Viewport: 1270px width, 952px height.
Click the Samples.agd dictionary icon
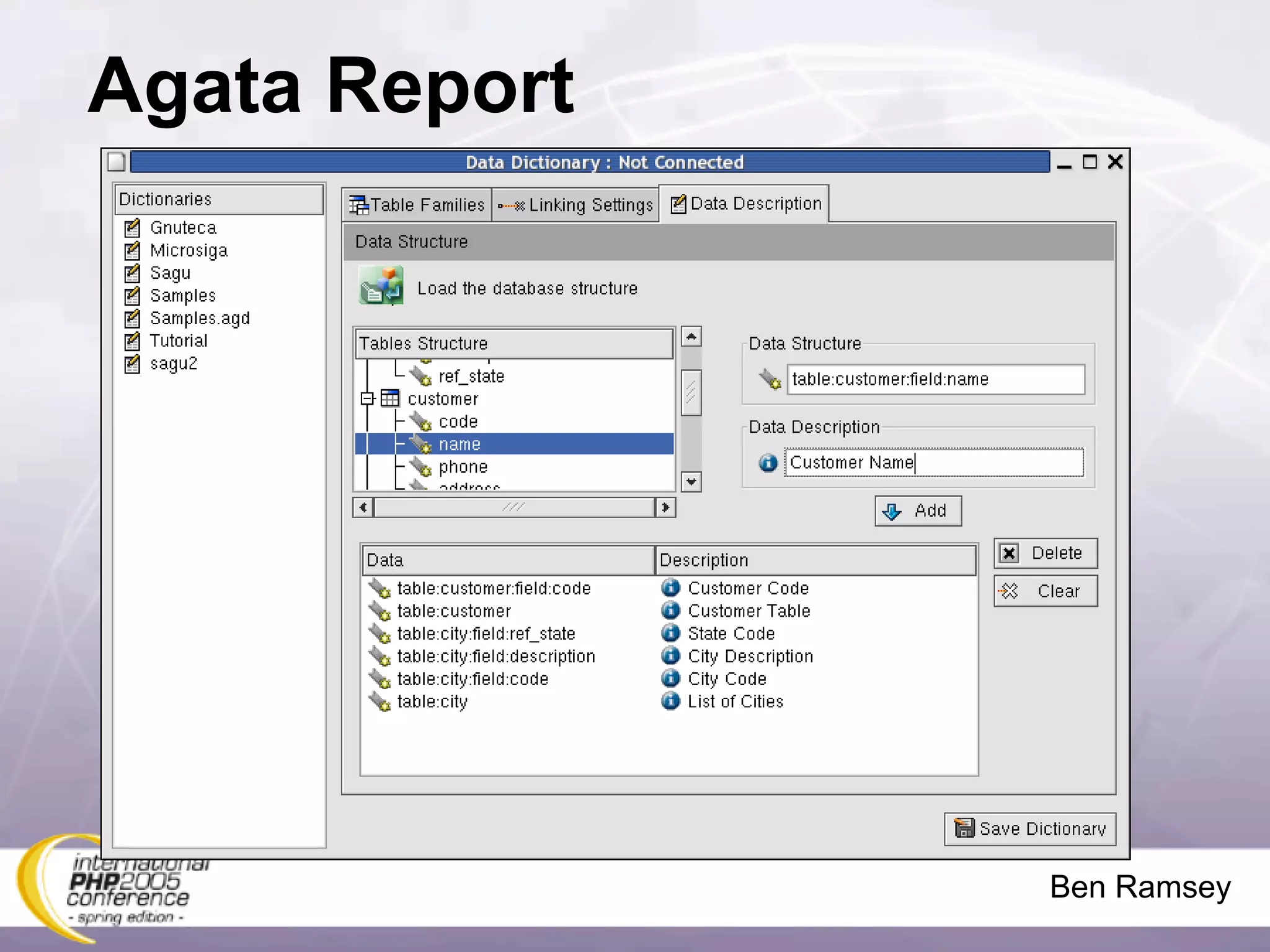132,319
